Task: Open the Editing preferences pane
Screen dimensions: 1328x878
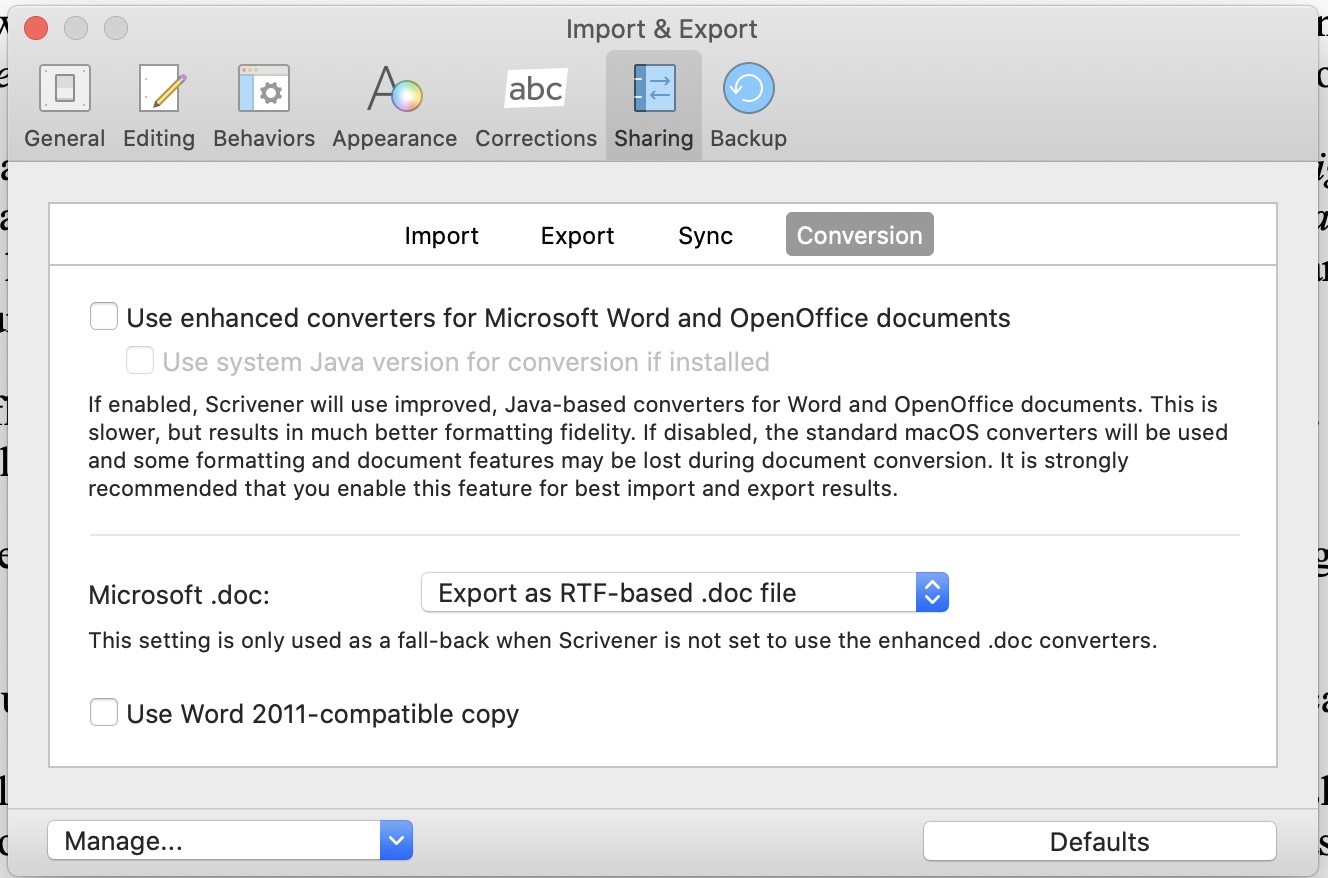Action: click(x=159, y=106)
